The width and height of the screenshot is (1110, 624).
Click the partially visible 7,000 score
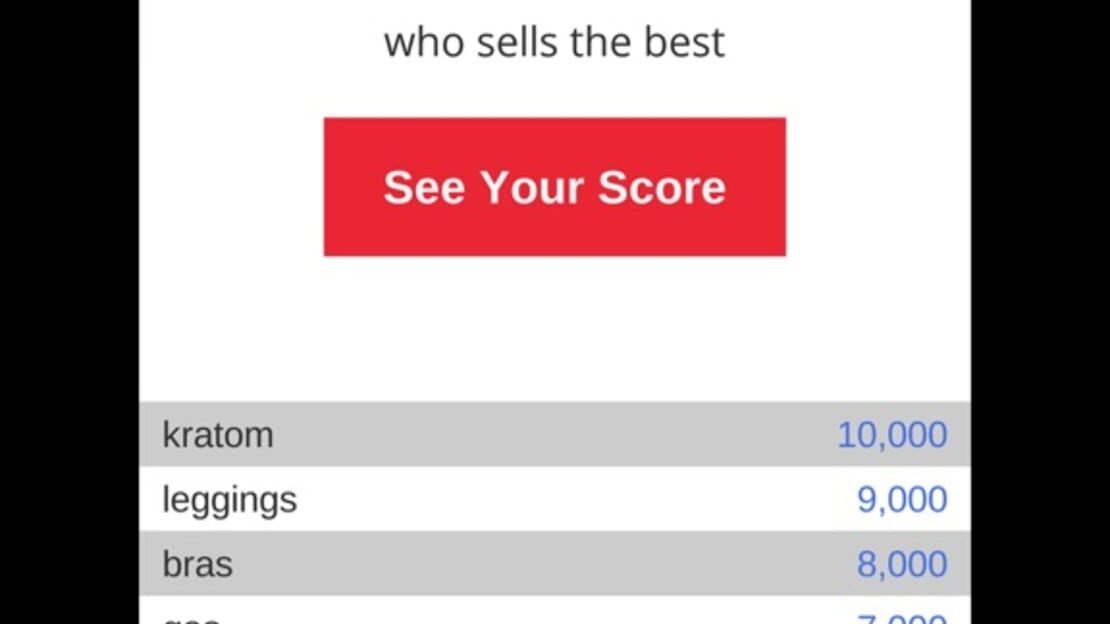[x=902, y=618]
